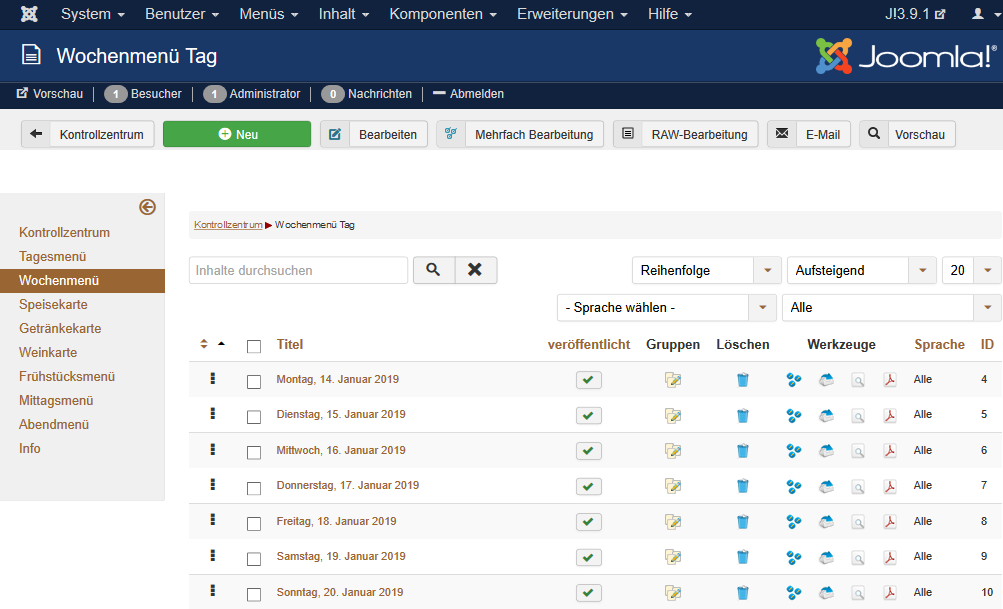Click the blue cloud tool icon for Donnerstag row
1003x609 pixels.
tap(826, 486)
